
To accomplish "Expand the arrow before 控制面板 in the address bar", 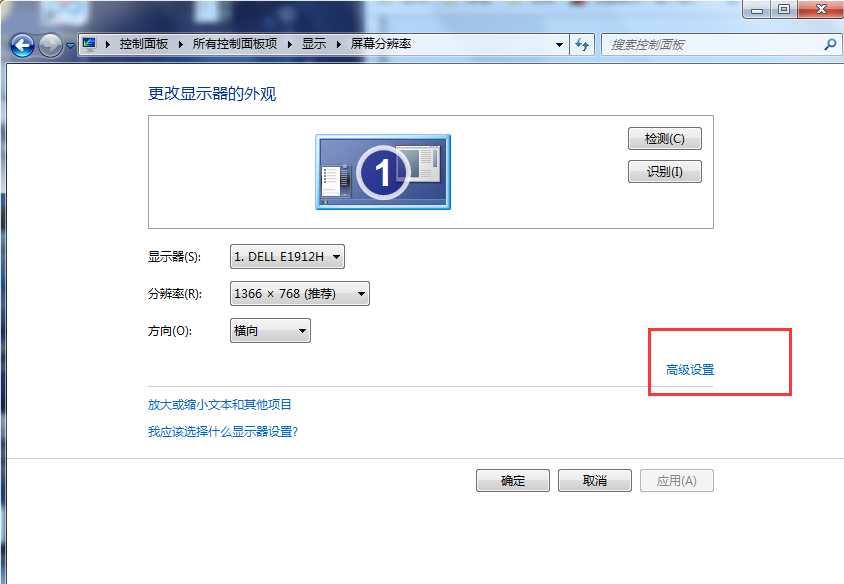I will 108,45.
